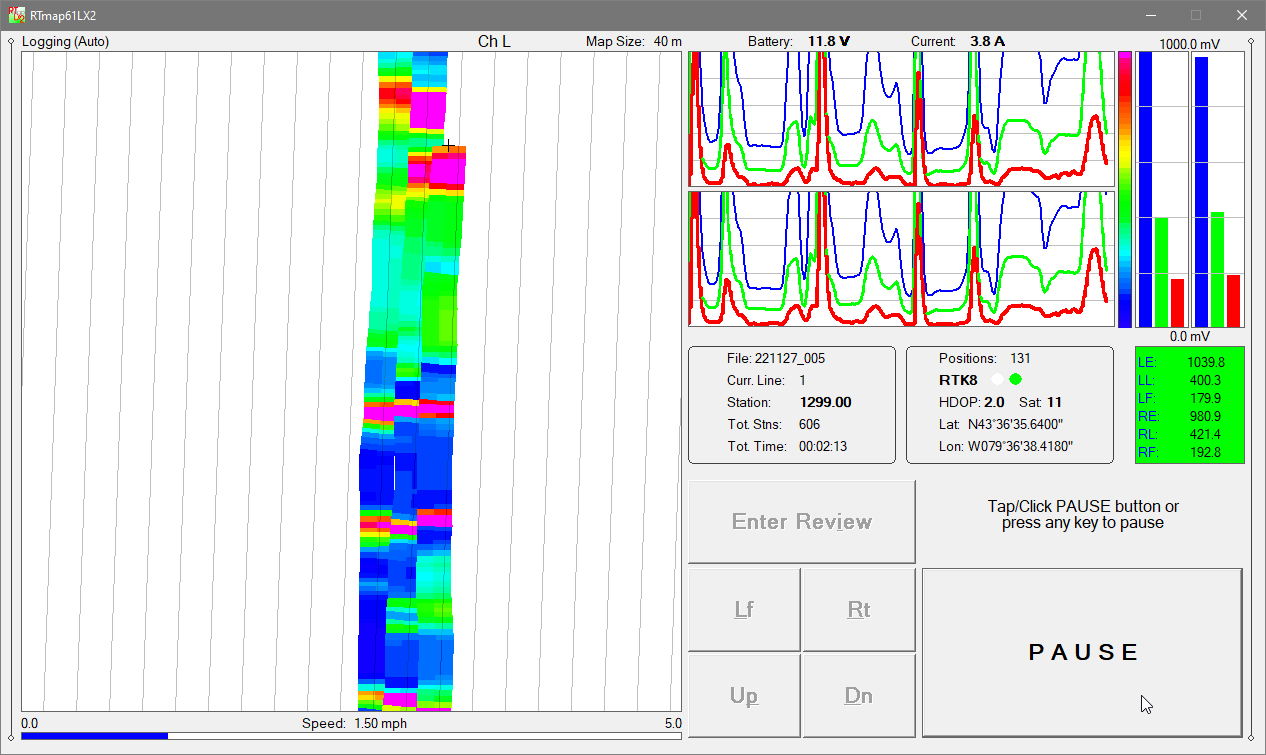
Task: Click the Logging (Auto) status label
Action: pyautogui.click(x=65, y=41)
